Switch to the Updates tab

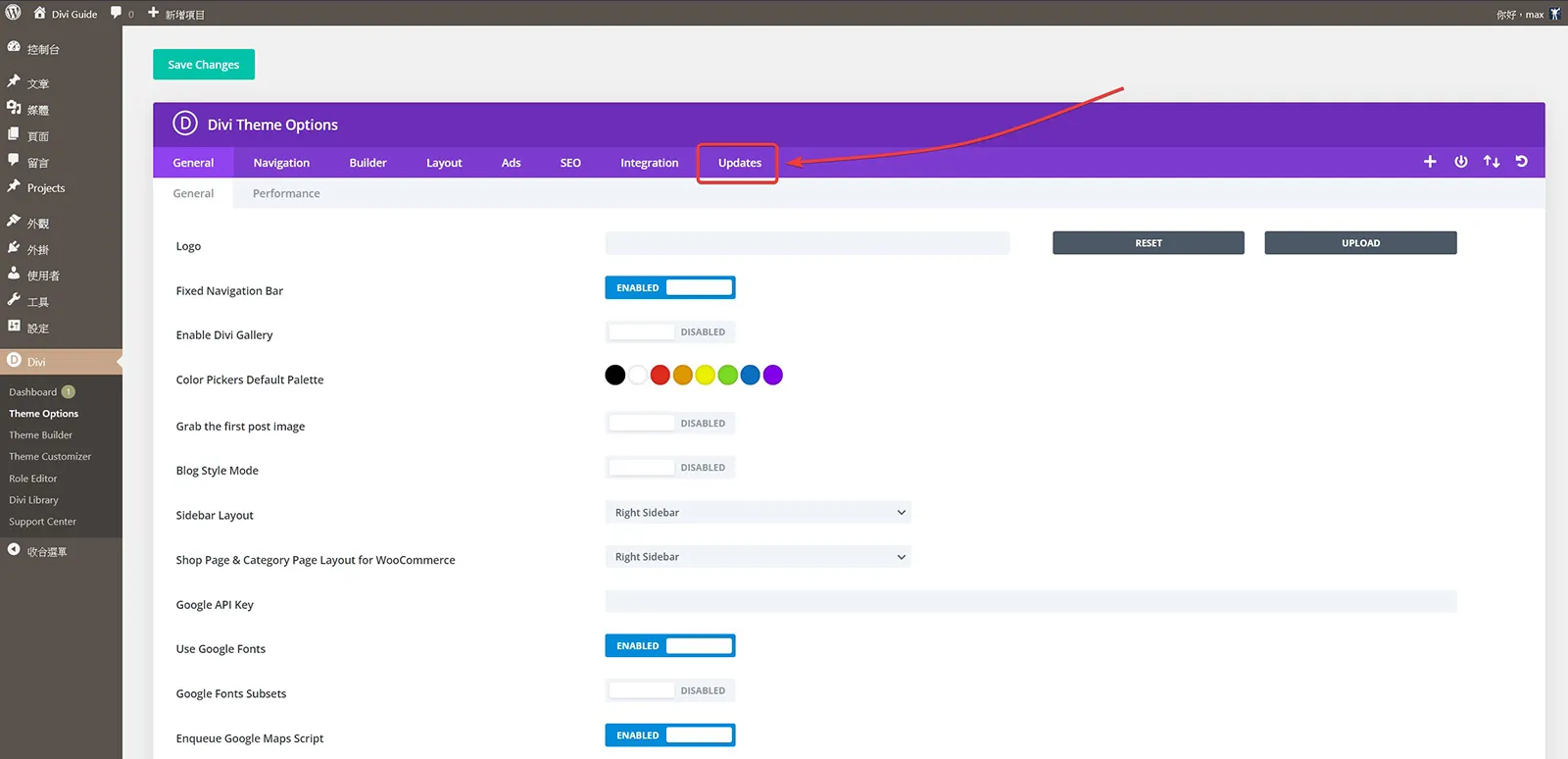pyautogui.click(x=739, y=163)
